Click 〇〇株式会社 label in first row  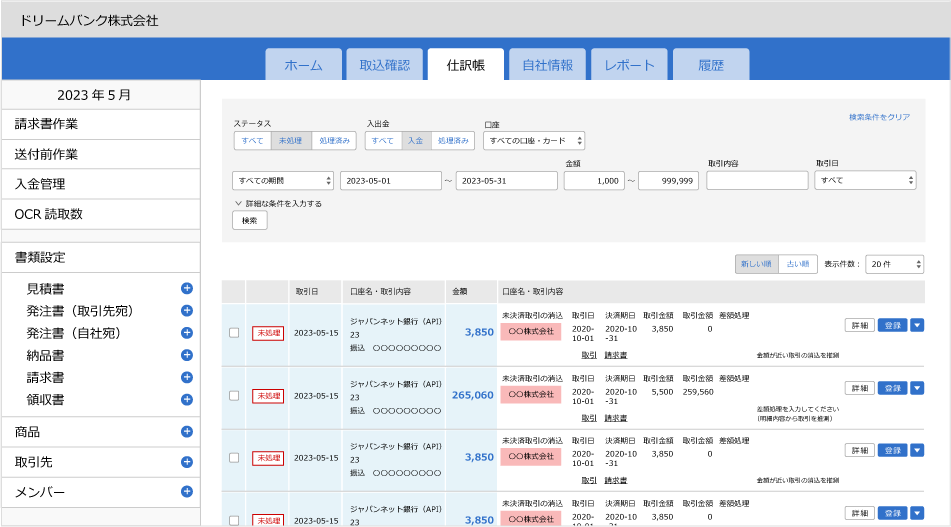click(x=531, y=332)
